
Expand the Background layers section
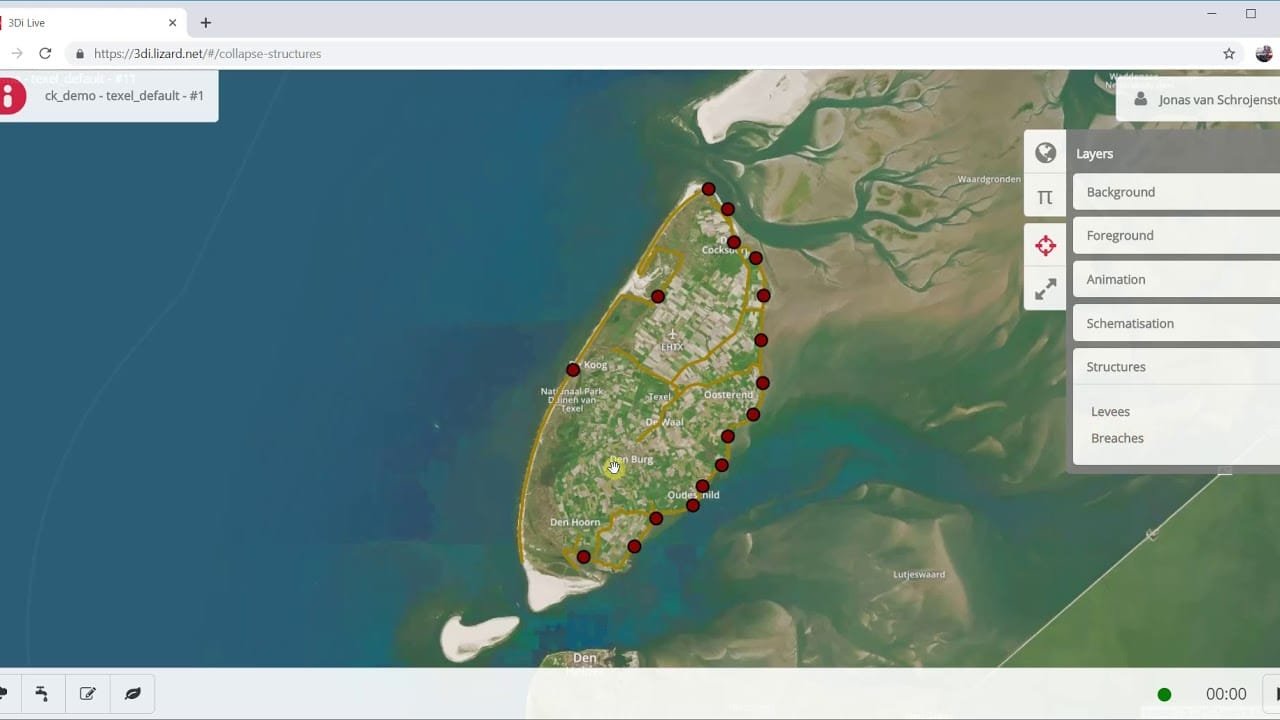pyautogui.click(x=1176, y=192)
